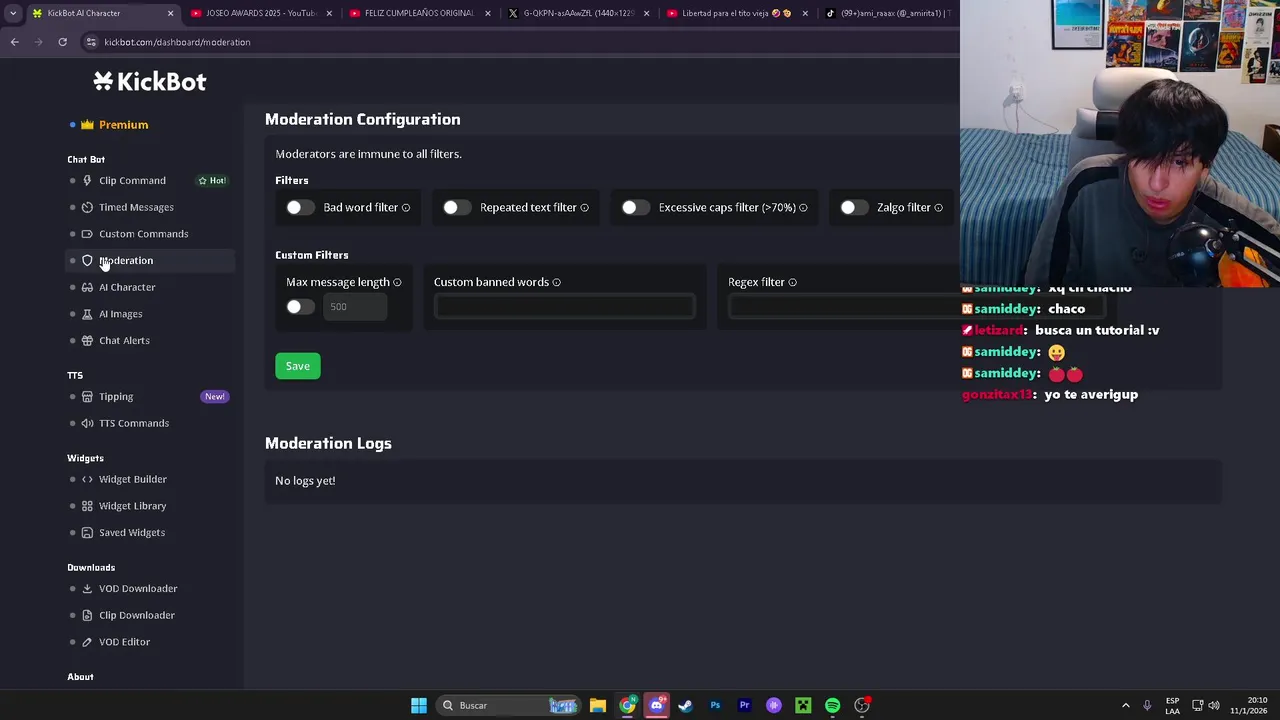Enable the Bad word filter toggle
The width and height of the screenshot is (1280, 720).
pyautogui.click(x=300, y=207)
